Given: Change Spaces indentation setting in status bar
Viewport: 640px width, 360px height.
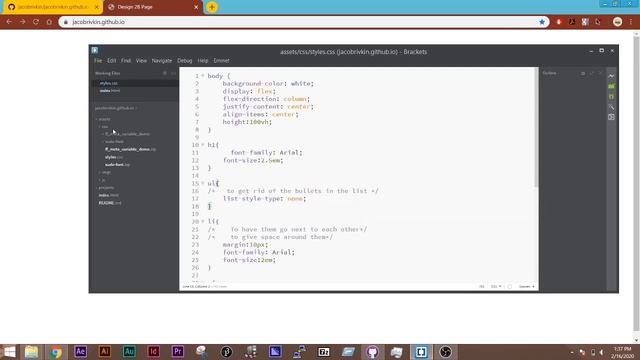Looking at the screenshot, I should tap(527, 287).
